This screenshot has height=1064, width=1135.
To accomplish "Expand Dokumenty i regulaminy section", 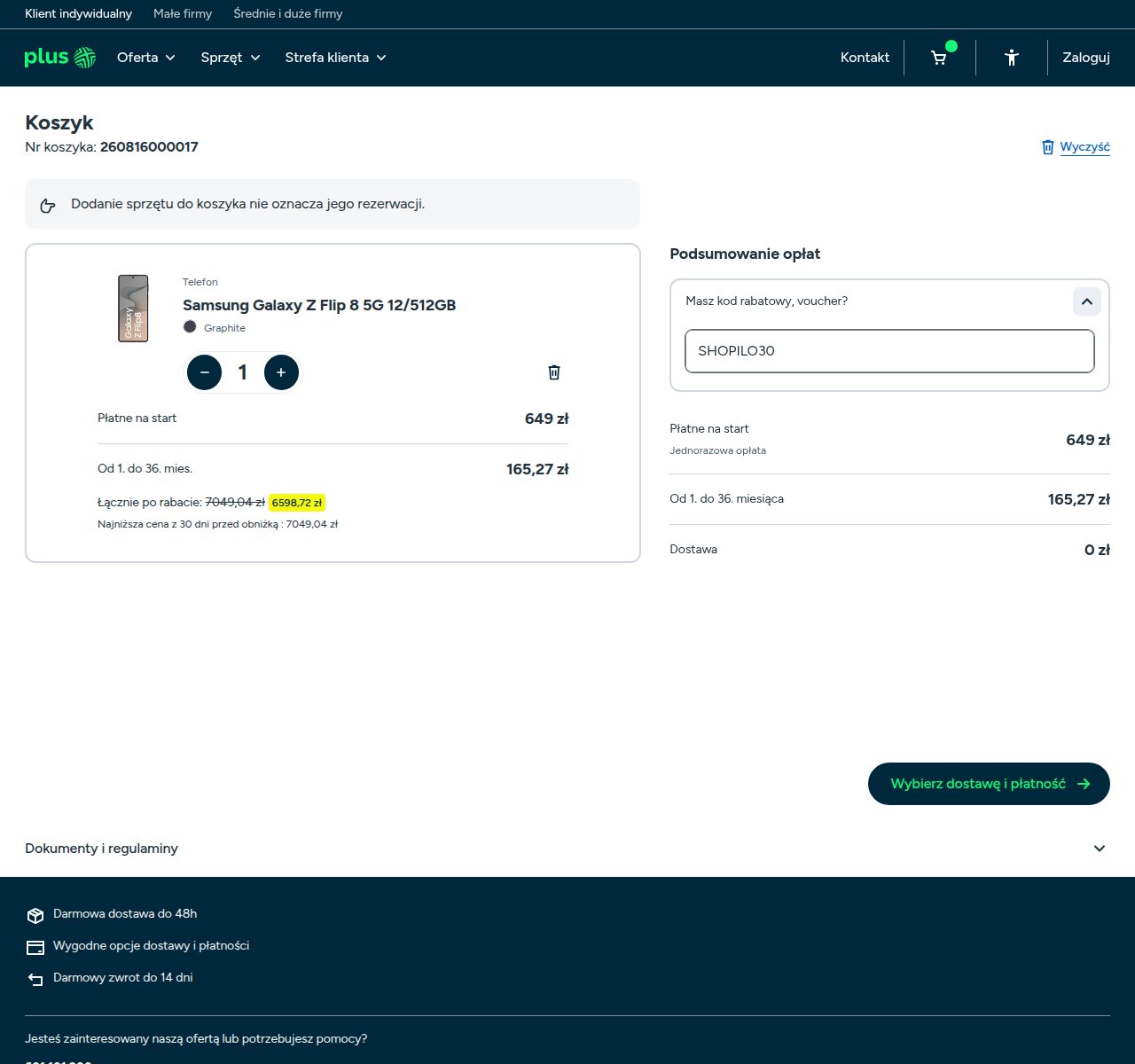I will (x=567, y=849).
